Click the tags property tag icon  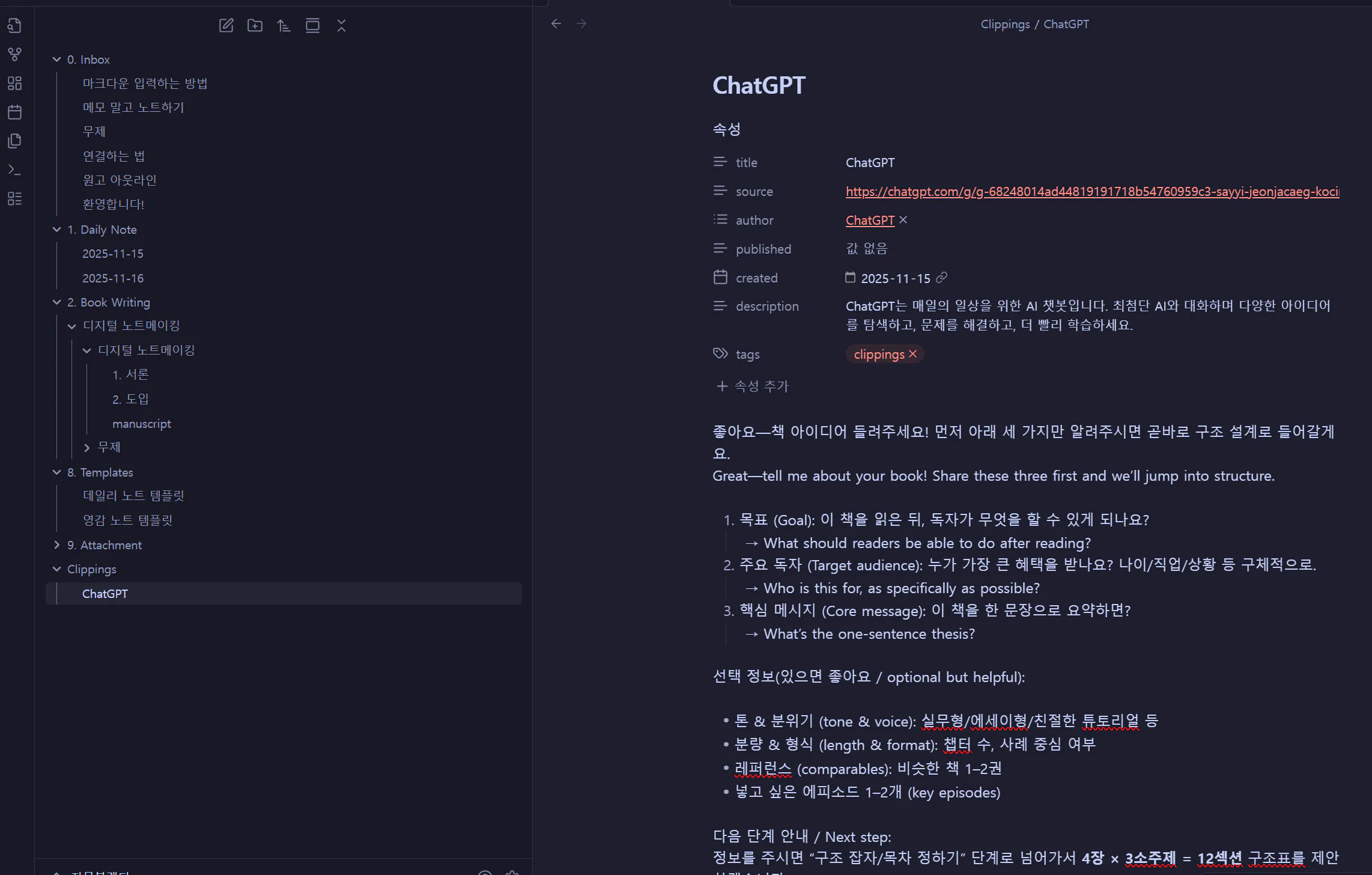pos(720,353)
